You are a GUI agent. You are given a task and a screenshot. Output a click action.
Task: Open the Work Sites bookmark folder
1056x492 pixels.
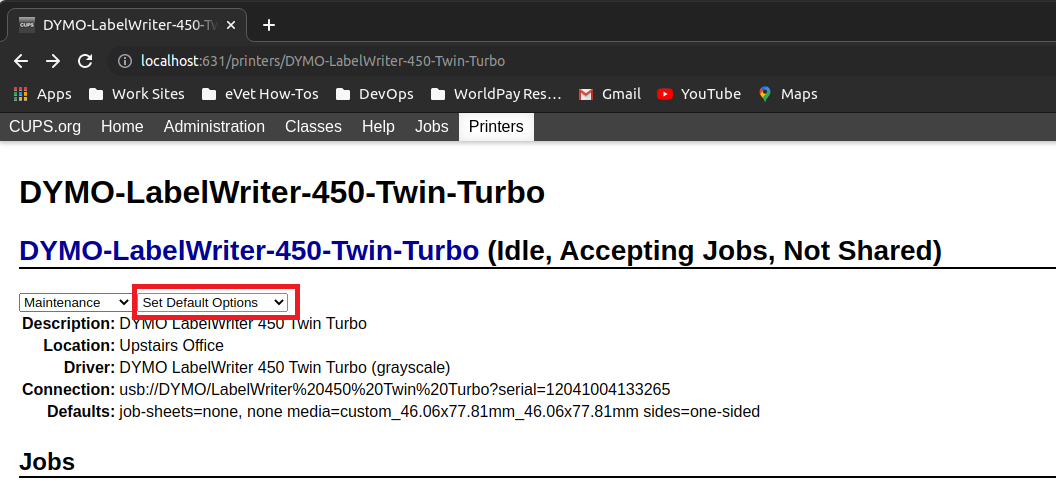[137, 94]
